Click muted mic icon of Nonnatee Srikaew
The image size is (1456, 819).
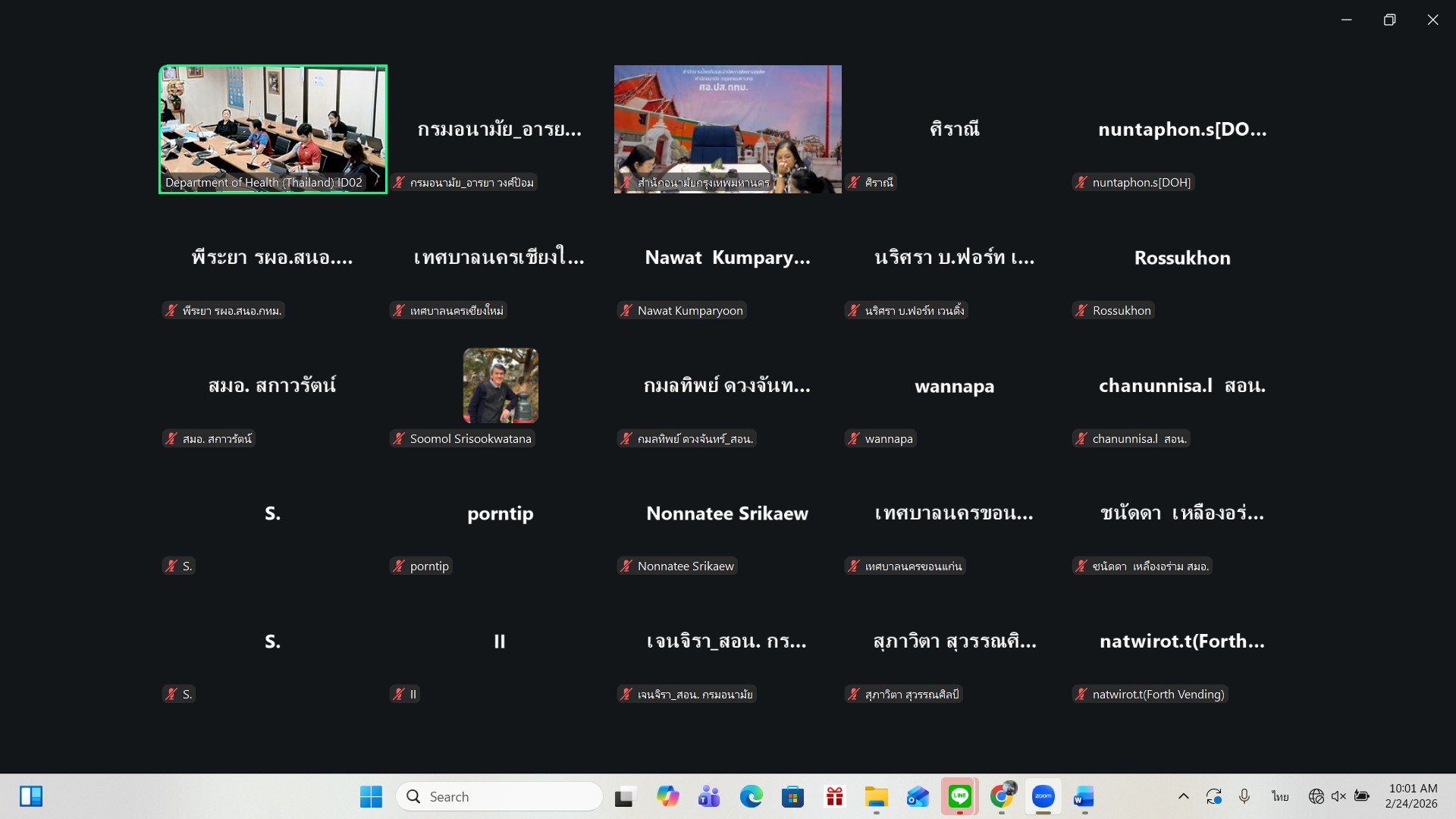point(626,566)
